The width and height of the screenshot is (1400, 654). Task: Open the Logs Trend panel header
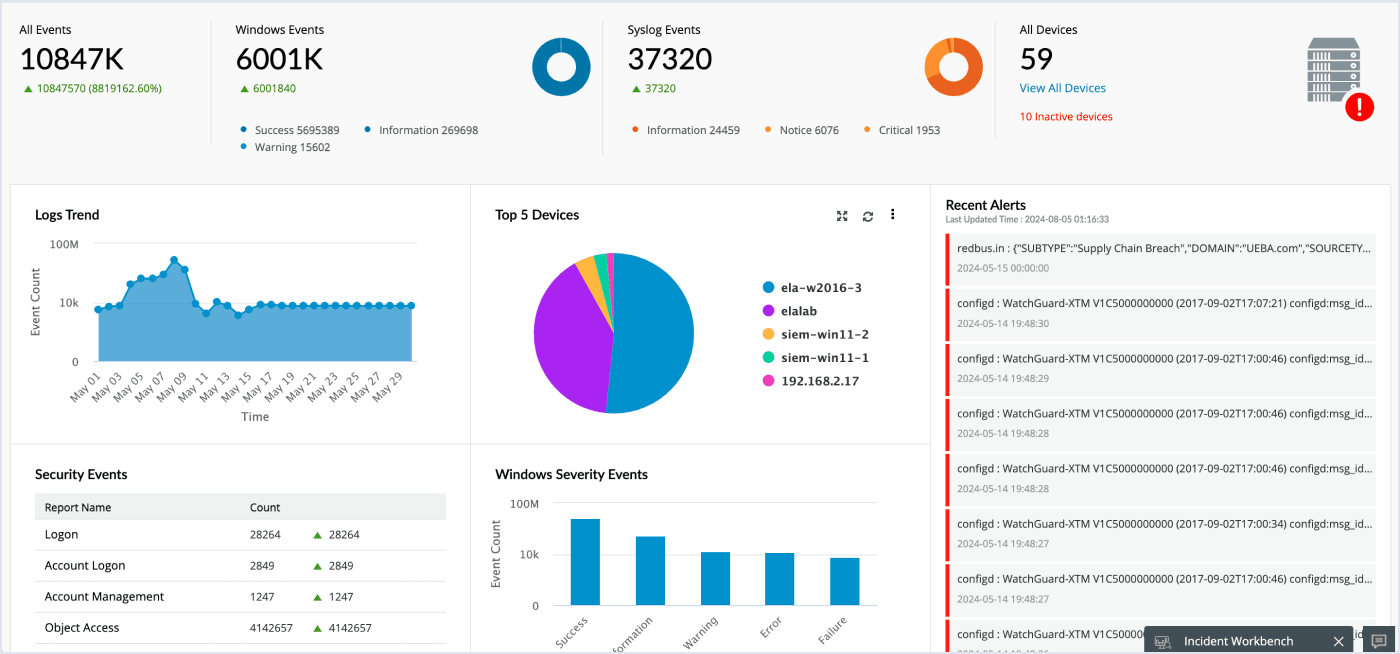point(67,214)
